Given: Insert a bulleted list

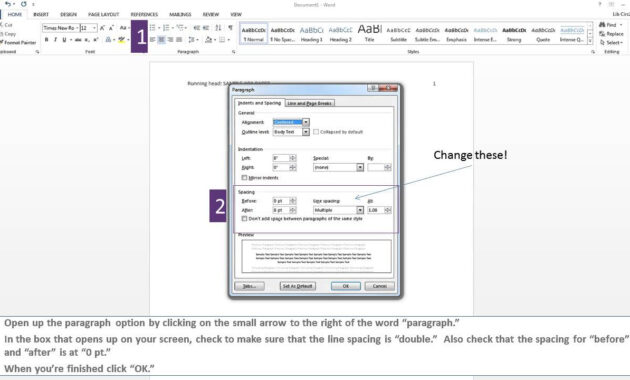Looking at the screenshot, I should [153, 28].
